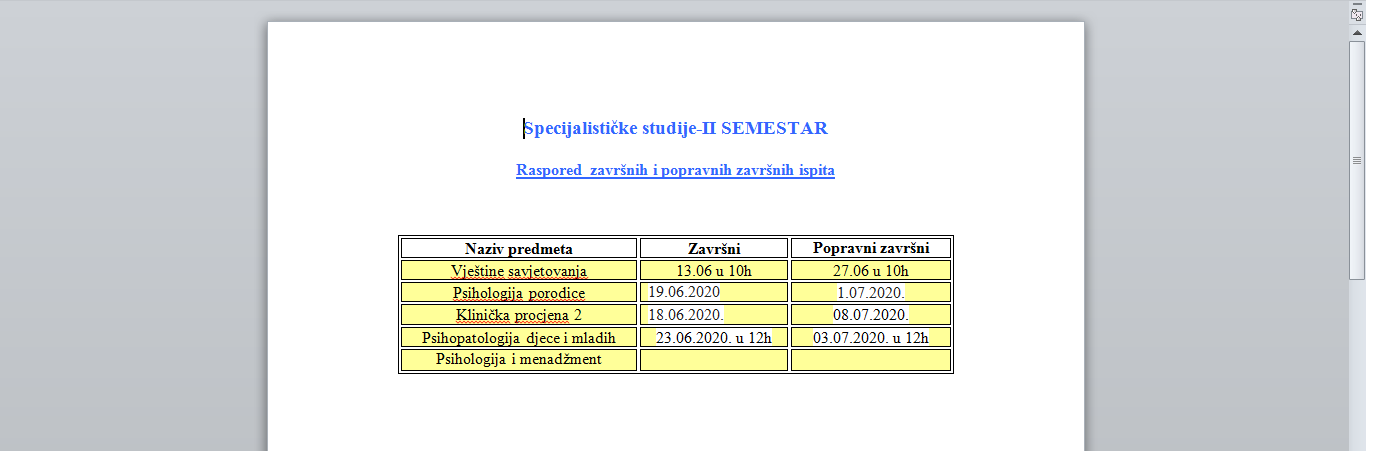This screenshot has height=451, width=1388.
Task: Click the '23.06.2020. u 12h' cell
Action: coord(714,337)
